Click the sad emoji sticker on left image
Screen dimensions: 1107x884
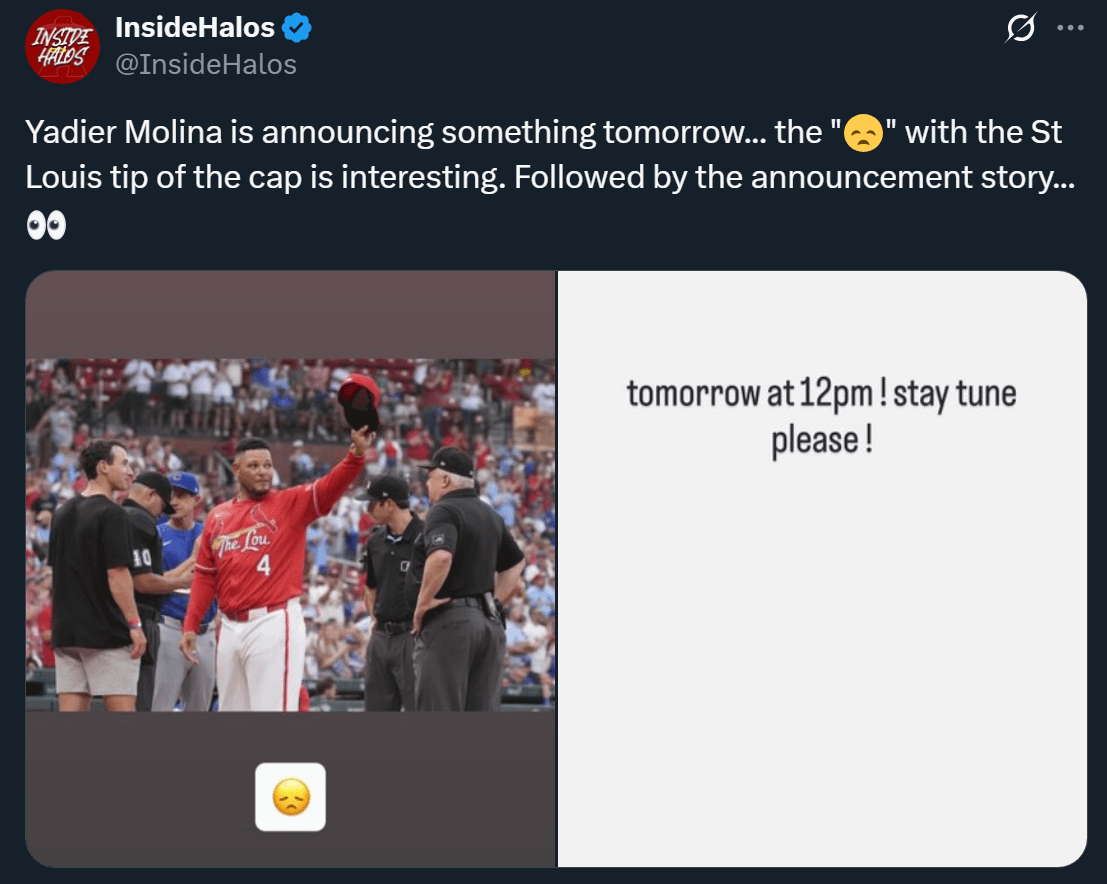click(290, 797)
